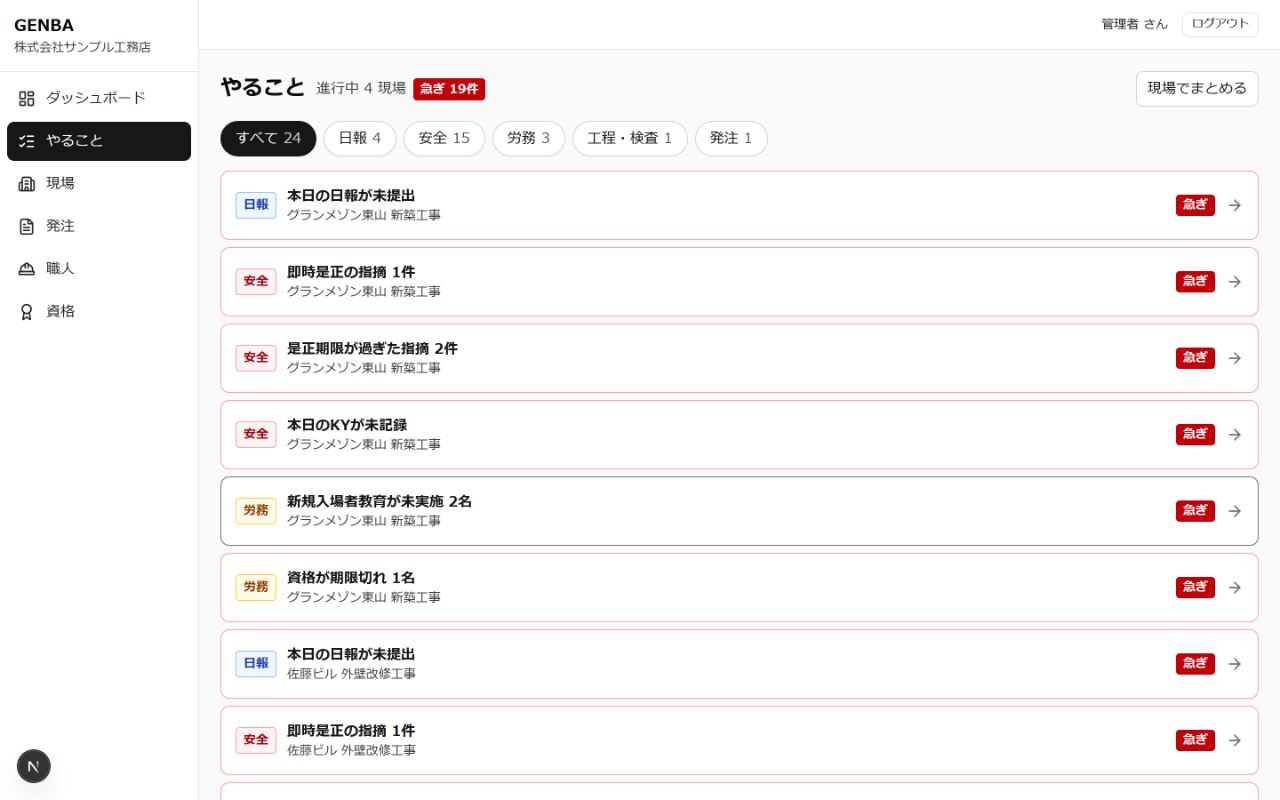Click arrow on 資格が期限切れ 1名 row
This screenshot has width=1280, height=800.
[x=1235, y=587]
